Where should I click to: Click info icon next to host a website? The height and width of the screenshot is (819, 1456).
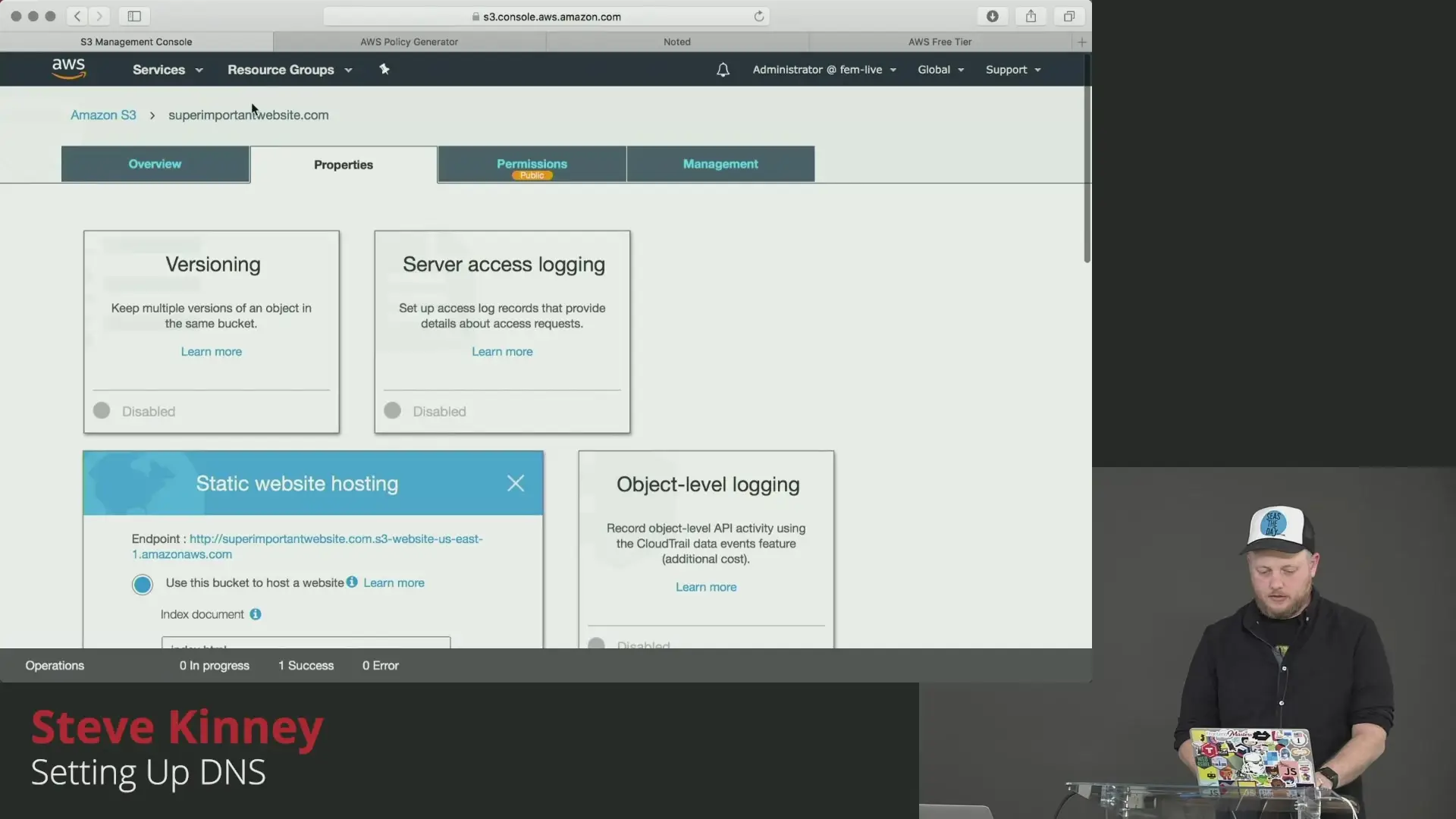click(352, 582)
